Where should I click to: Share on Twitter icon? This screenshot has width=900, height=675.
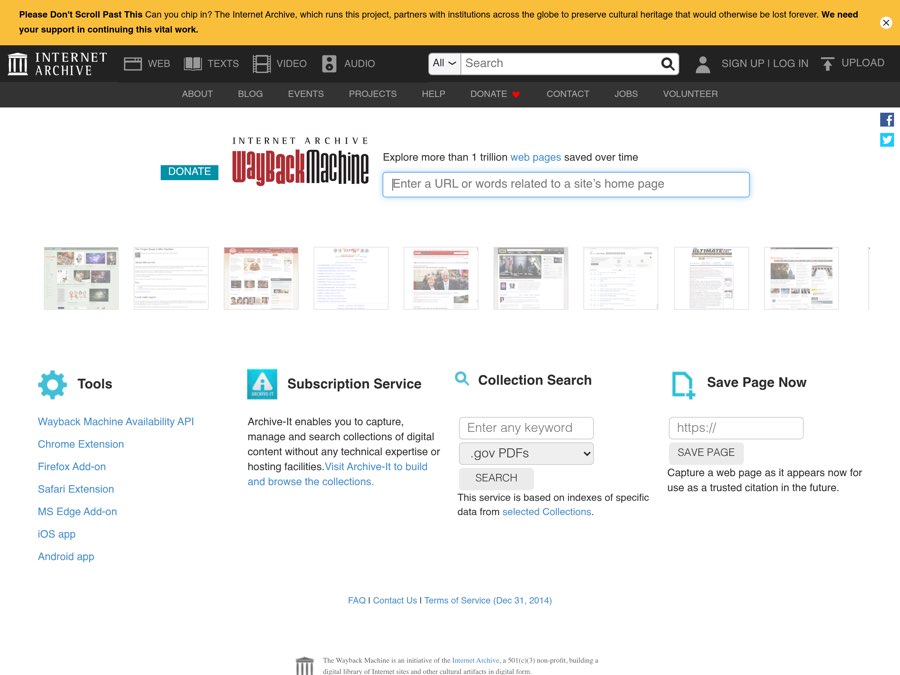point(887,140)
